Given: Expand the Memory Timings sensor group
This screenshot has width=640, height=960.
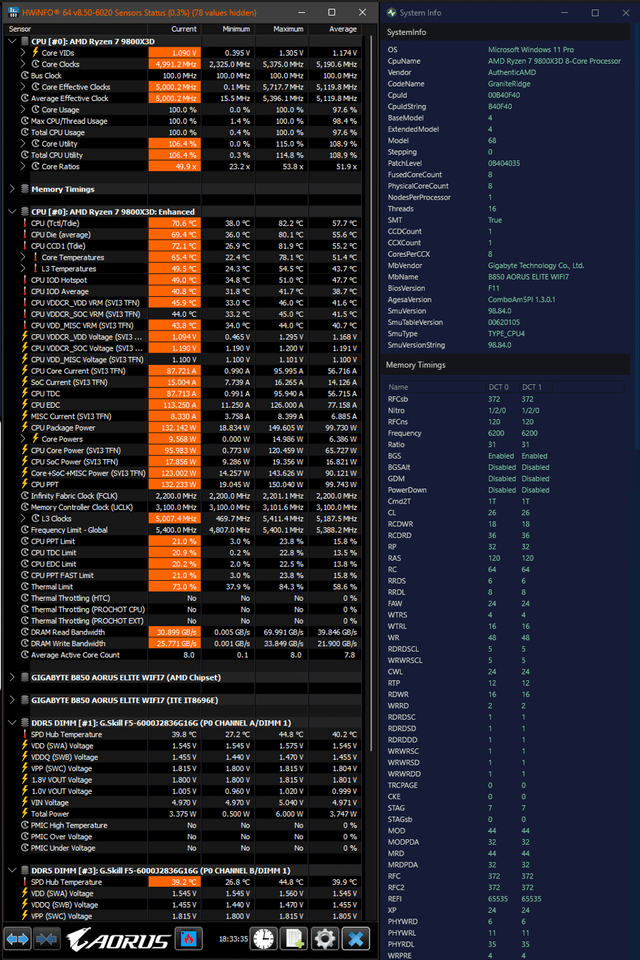Looking at the screenshot, I should pyautogui.click(x=12, y=189).
